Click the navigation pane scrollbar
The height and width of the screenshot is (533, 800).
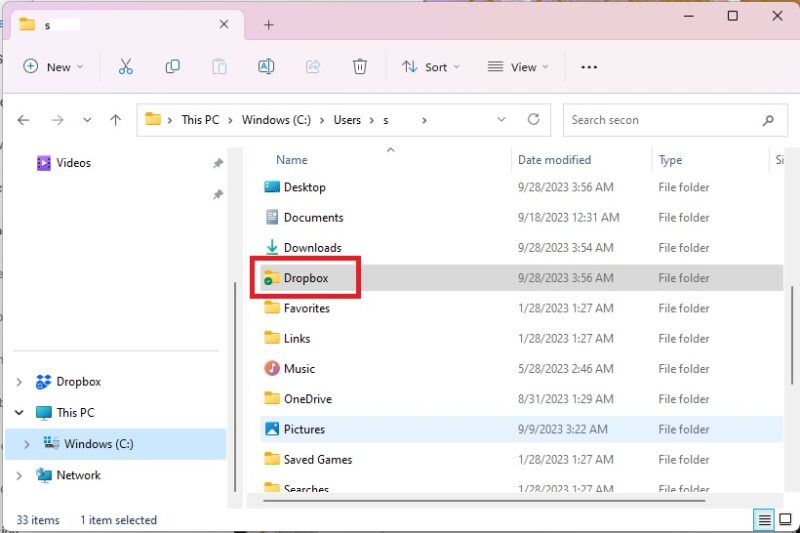click(235, 386)
